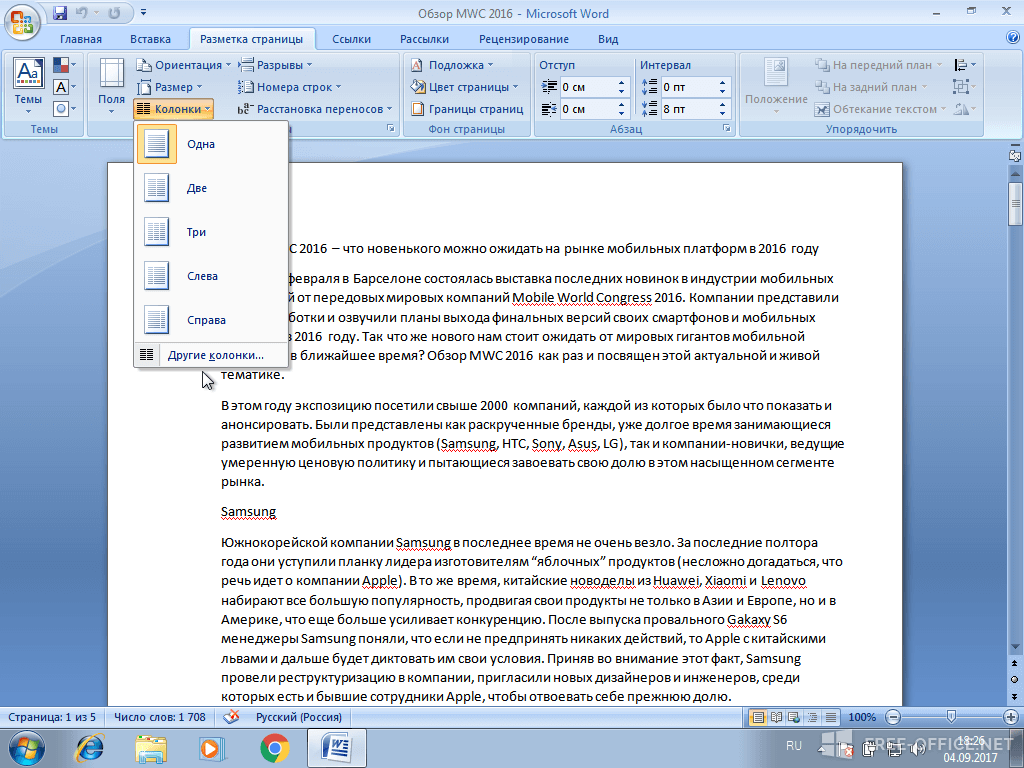Expand Размер page size dropdown

pyautogui.click(x=170, y=87)
